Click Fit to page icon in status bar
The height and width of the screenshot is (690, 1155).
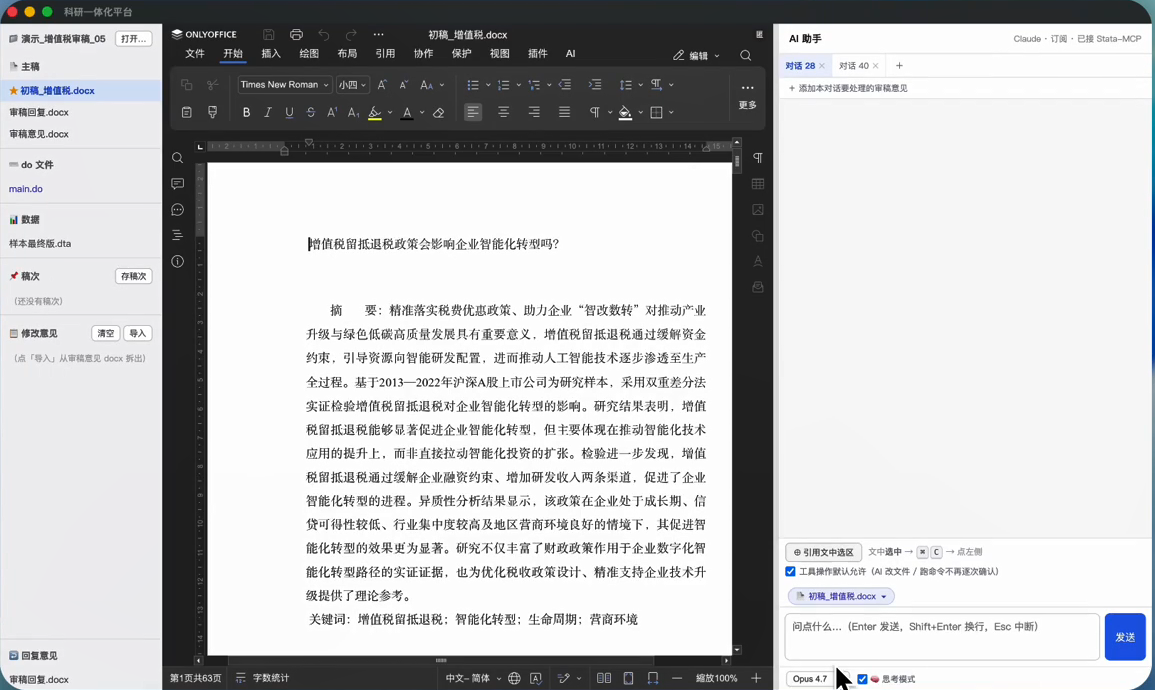(628, 678)
